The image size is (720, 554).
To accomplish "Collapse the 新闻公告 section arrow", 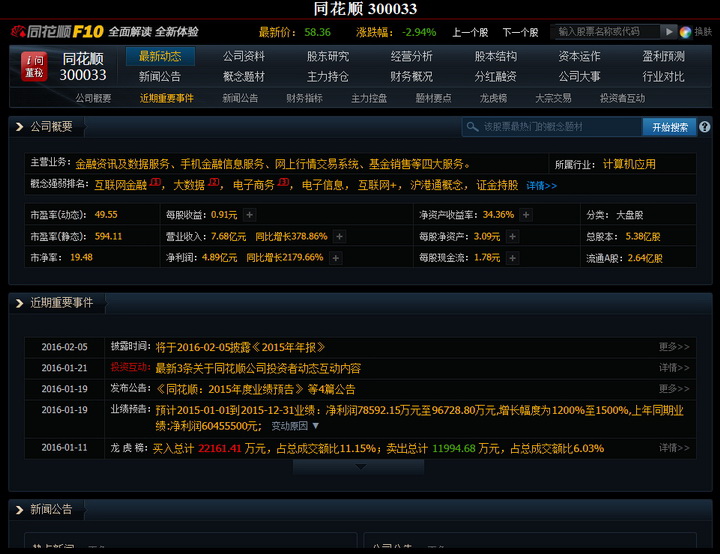I will point(19,510).
